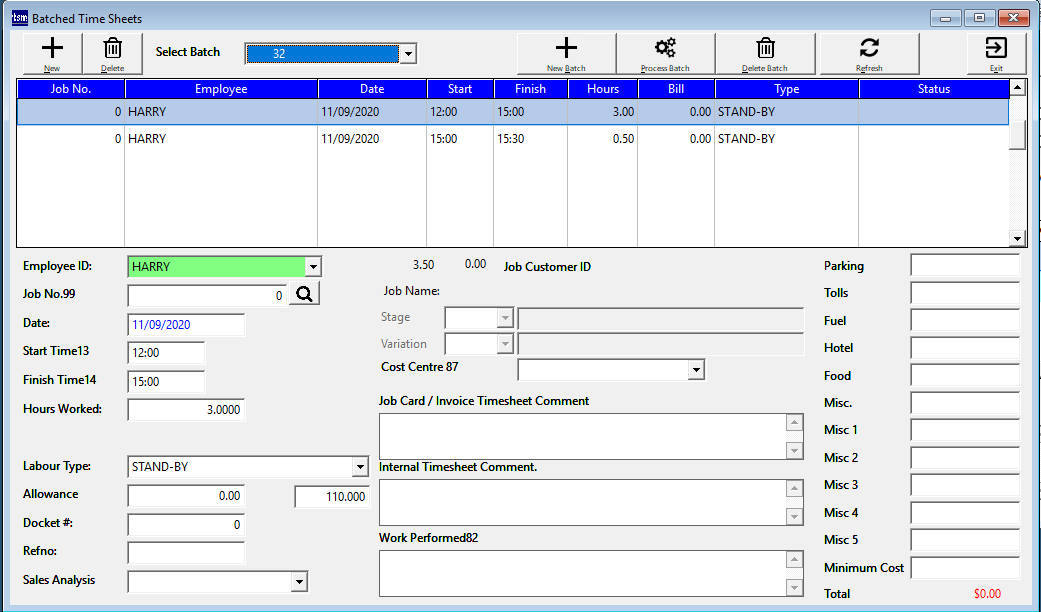The height and width of the screenshot is (612, 1041).
Task: Select the 15:00 to 15:30 HARRY row
Action: tap(400, 138)
